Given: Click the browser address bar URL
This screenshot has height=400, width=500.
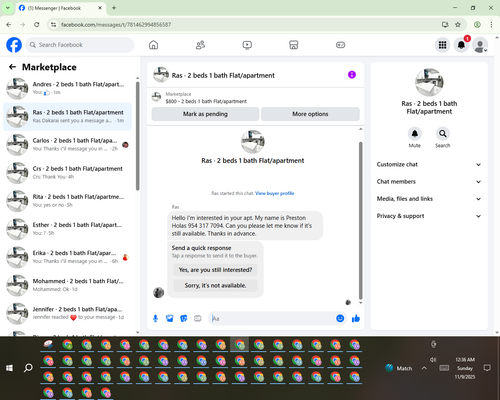Looking at the screenshot, I should (116, 25).
